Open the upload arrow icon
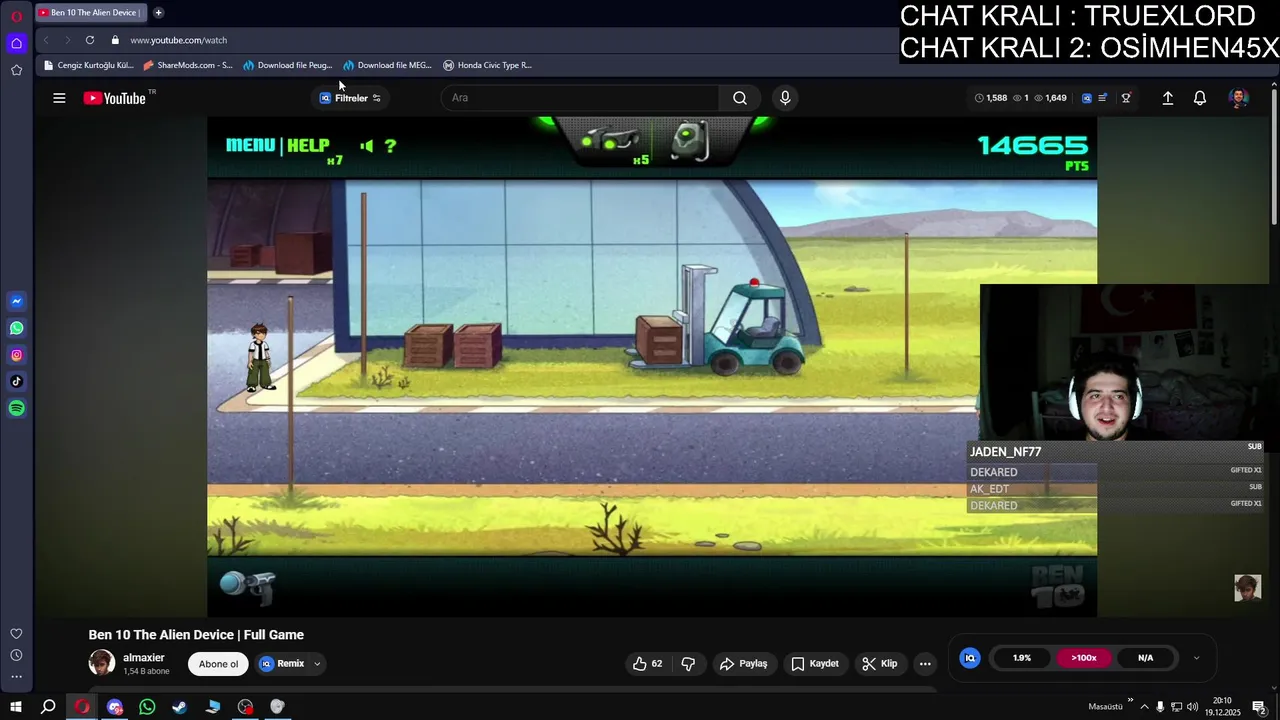 pyautogui.click(x=1167, y=98)
